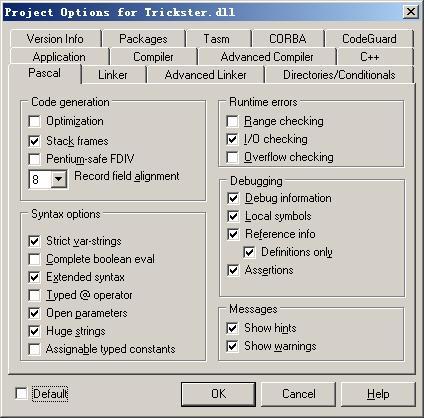
Task: Enable Pentium-safe FDIV checkbox
Action: 34,159
